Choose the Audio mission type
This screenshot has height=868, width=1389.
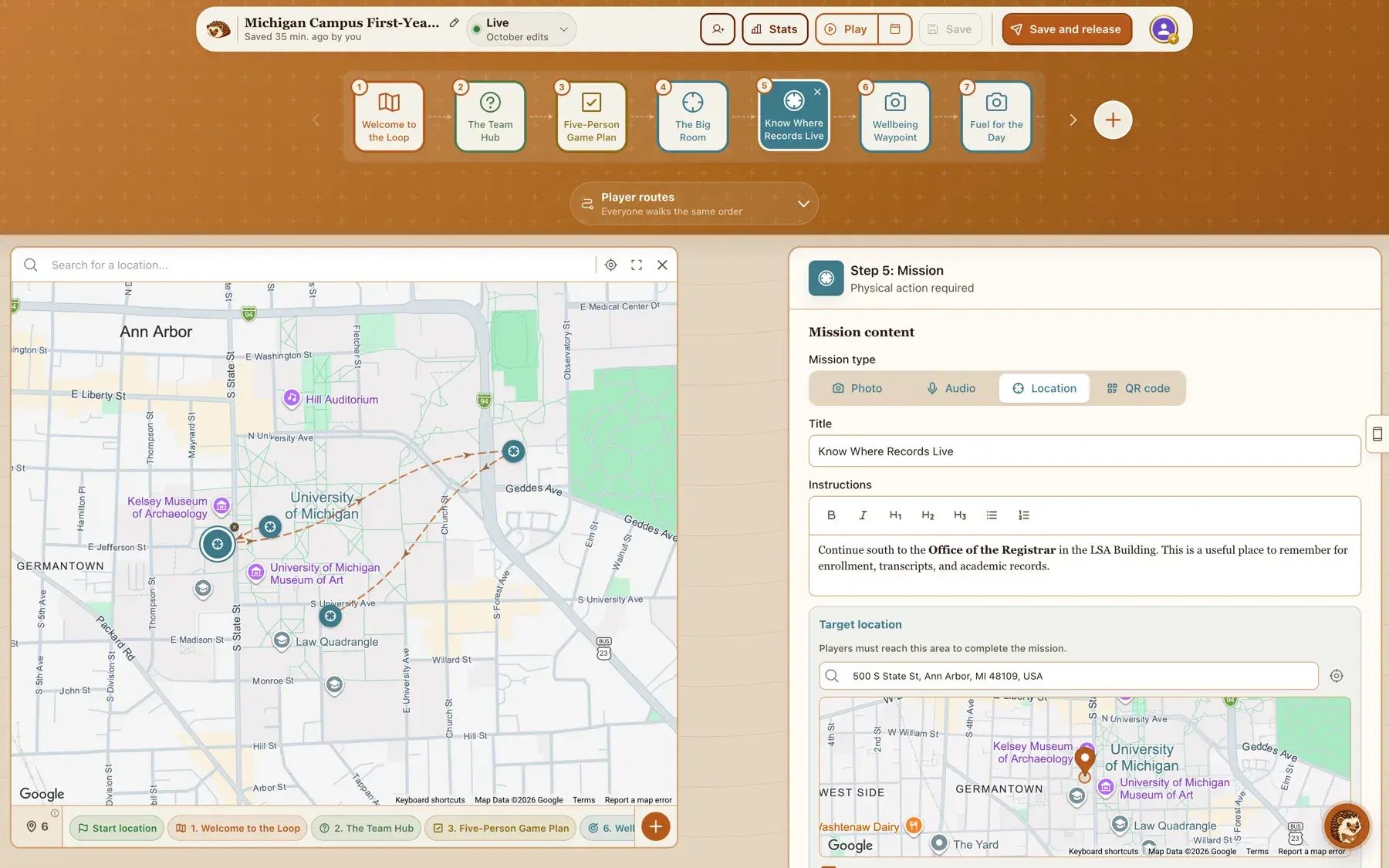951,388
